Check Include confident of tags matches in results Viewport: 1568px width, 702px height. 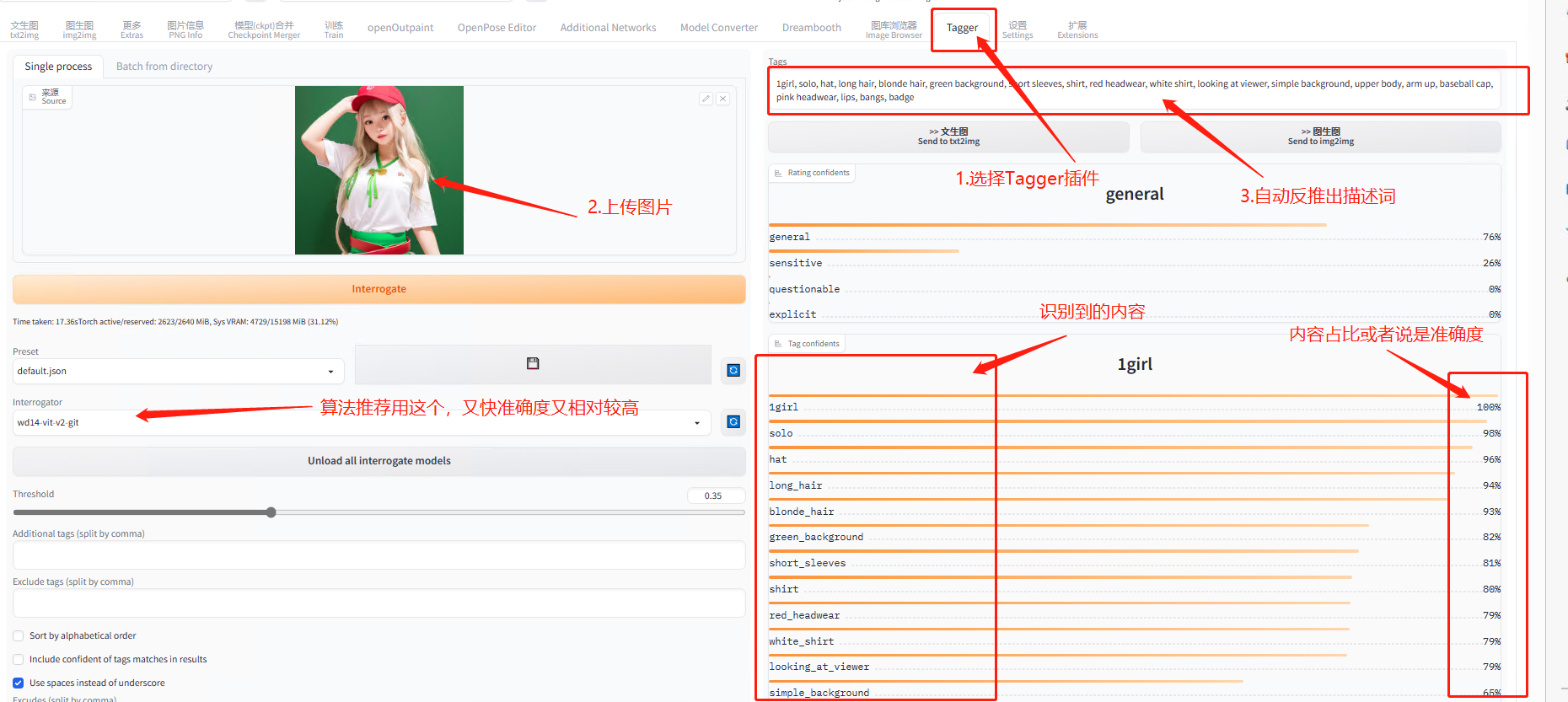19,659
